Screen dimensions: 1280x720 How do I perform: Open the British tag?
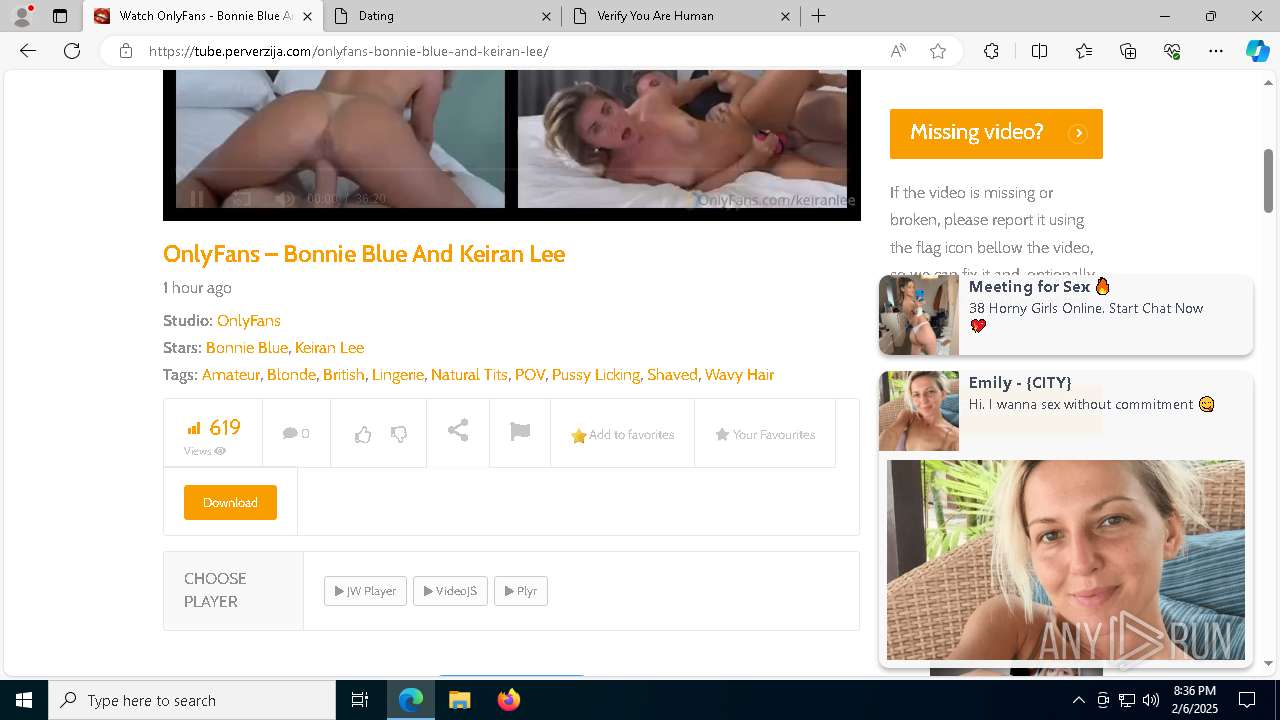tap(343, 374)
